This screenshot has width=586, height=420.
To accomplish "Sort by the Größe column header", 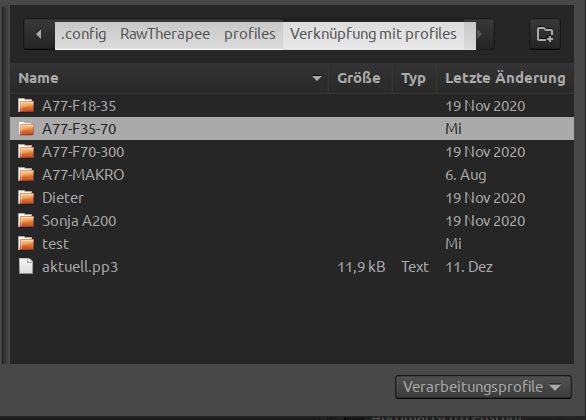I will [360, 78].
